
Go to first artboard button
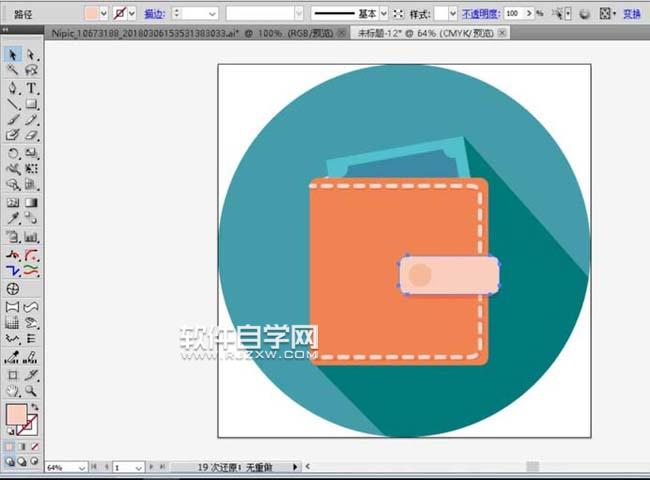94,467
